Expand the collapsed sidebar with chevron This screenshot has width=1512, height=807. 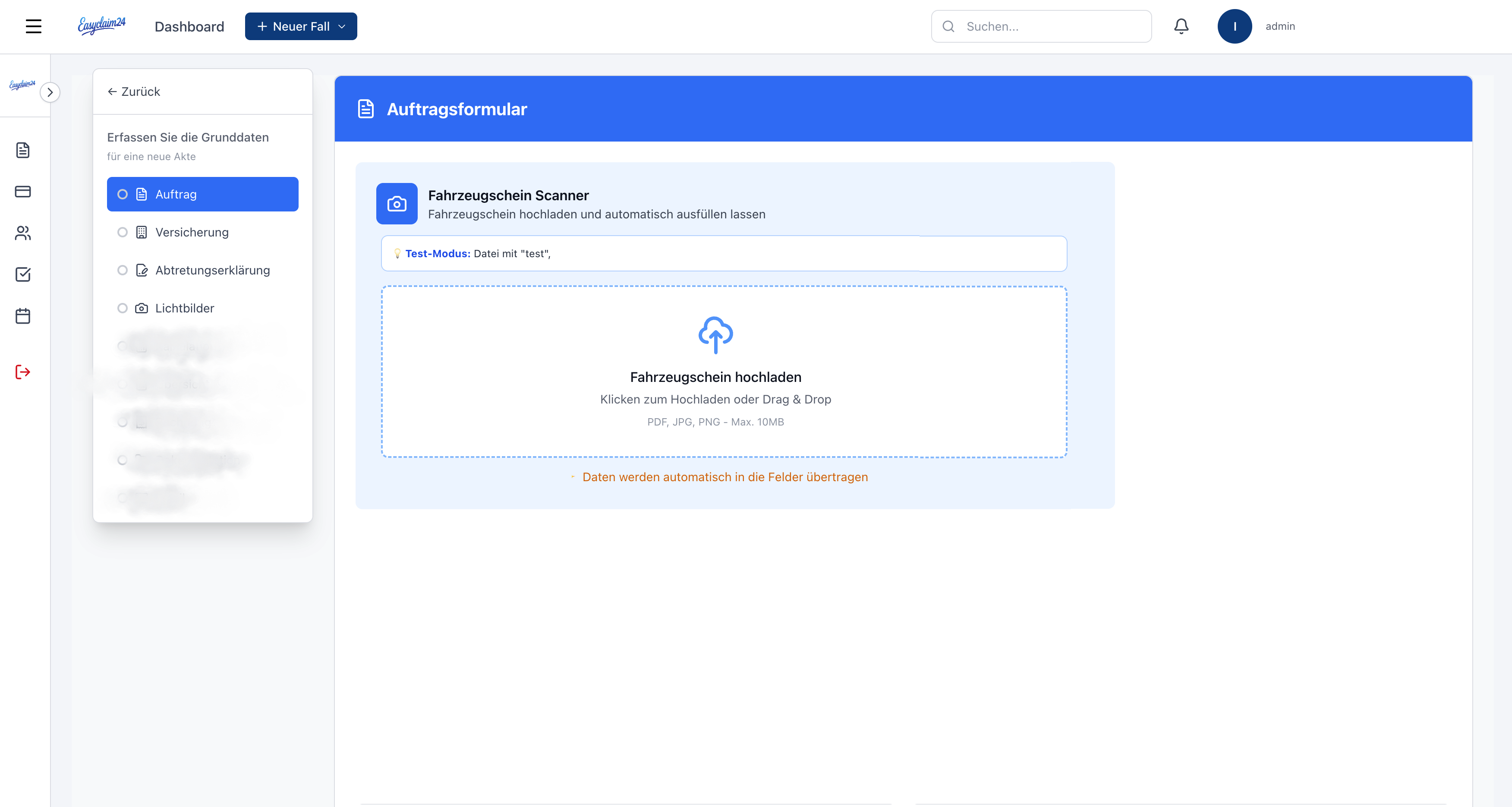pyautogui.click(x=50, y=92)
